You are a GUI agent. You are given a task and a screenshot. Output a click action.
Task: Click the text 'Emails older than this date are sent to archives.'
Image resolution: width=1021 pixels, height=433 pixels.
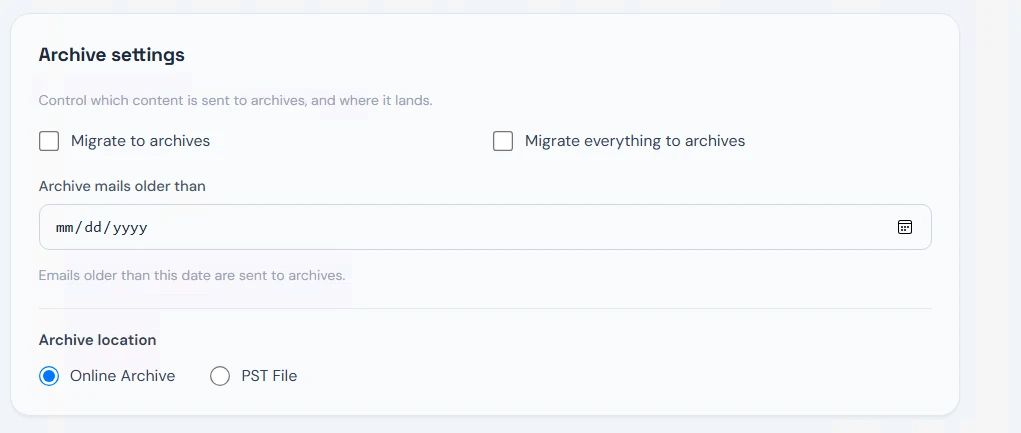coord(192,275)
